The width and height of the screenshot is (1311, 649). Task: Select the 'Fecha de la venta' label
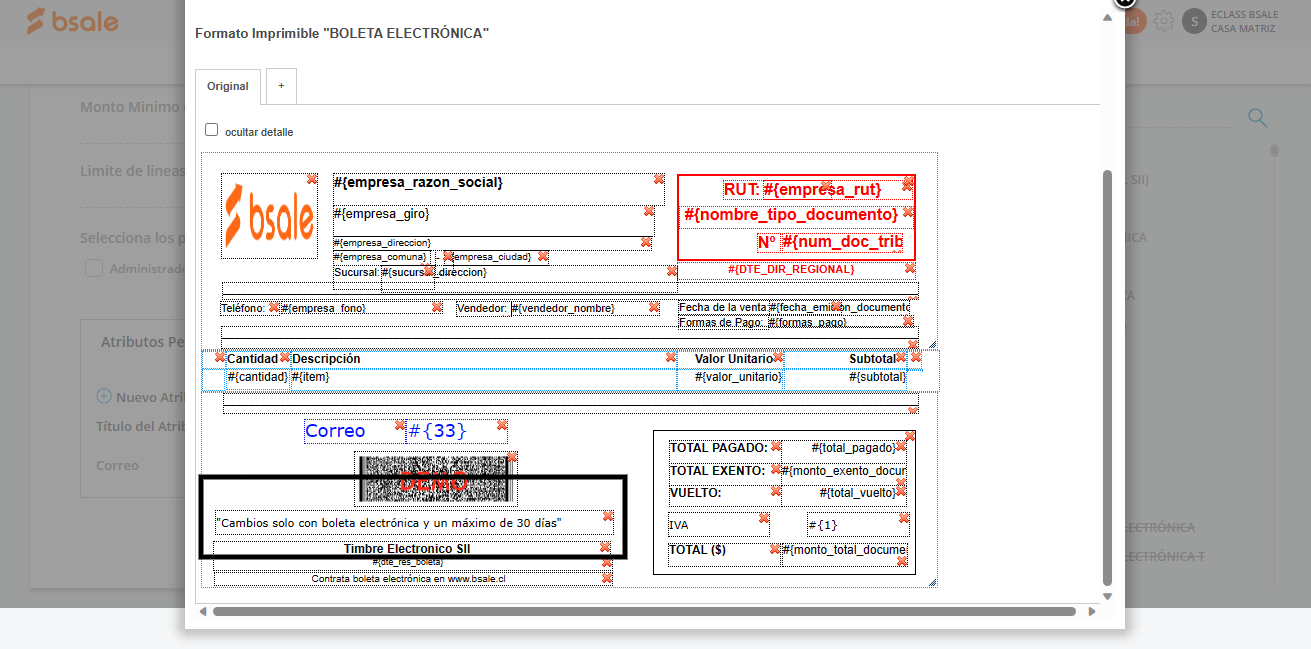pos(723,307)
